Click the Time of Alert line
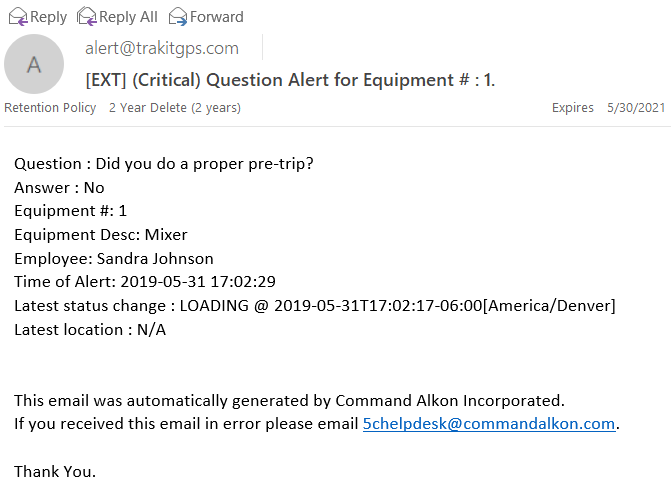Viewport: 671px width, 494px height. click(145, 282)
